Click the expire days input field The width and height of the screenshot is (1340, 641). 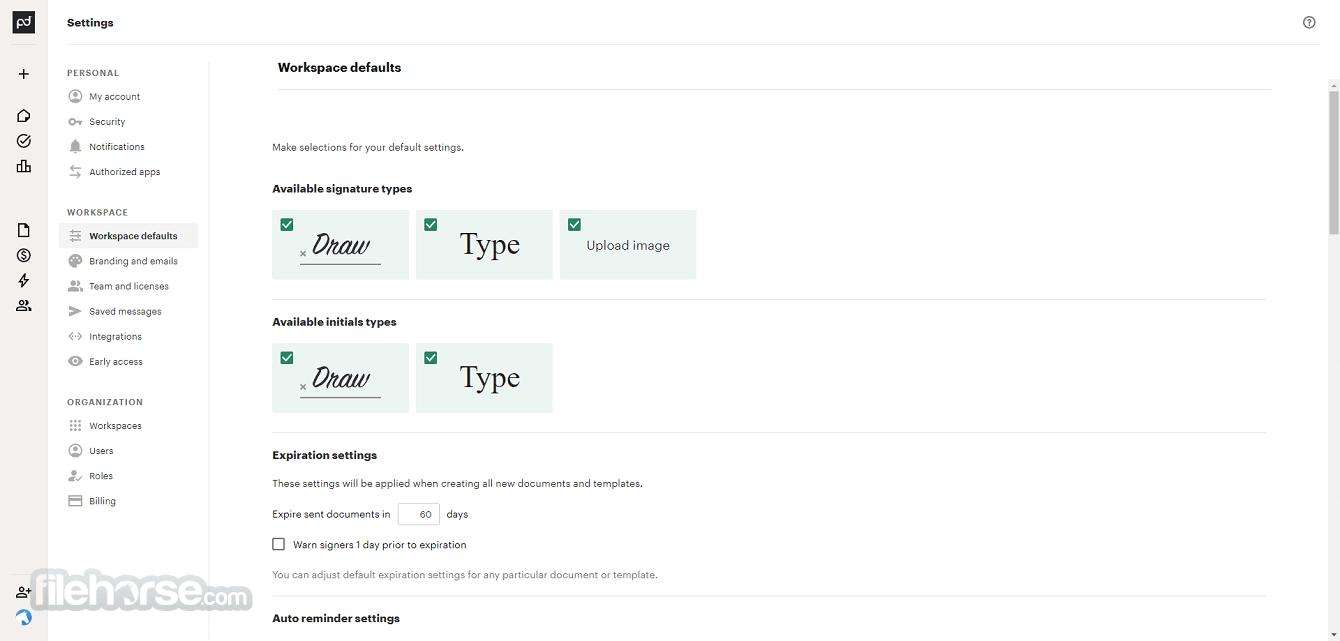click(x=419, y=514)
